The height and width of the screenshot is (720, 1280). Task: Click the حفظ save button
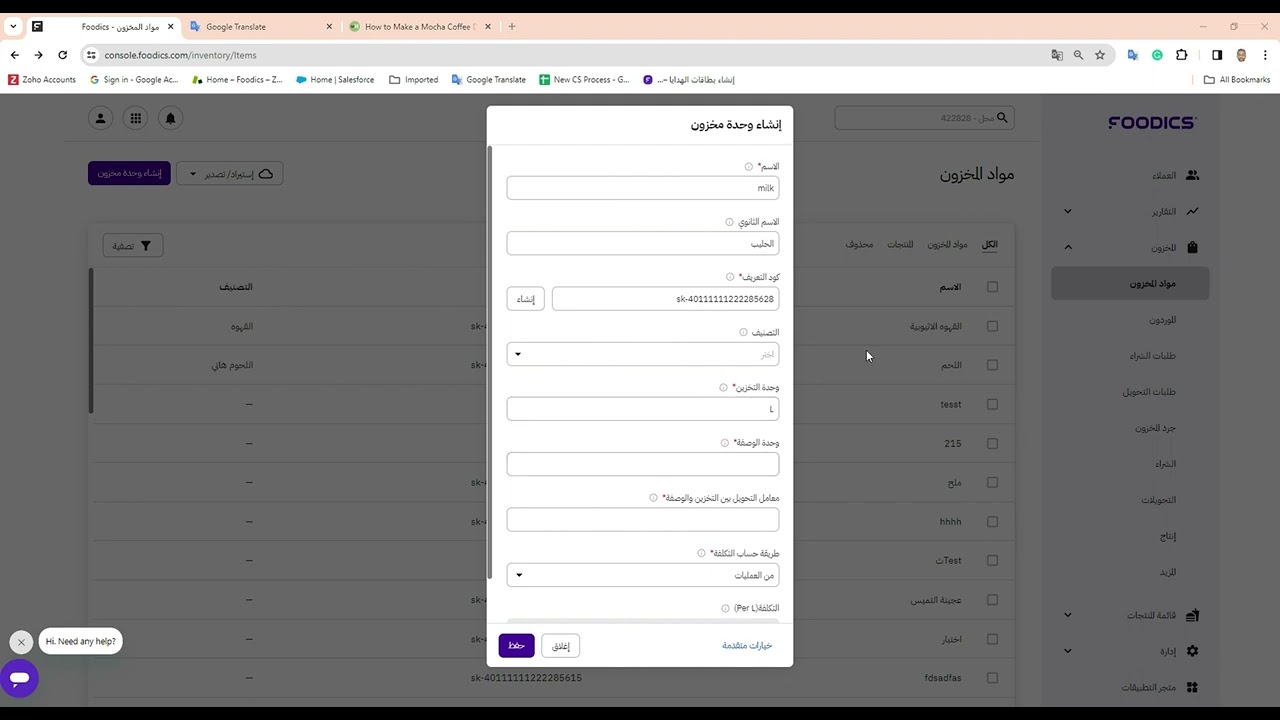(516, 646)
